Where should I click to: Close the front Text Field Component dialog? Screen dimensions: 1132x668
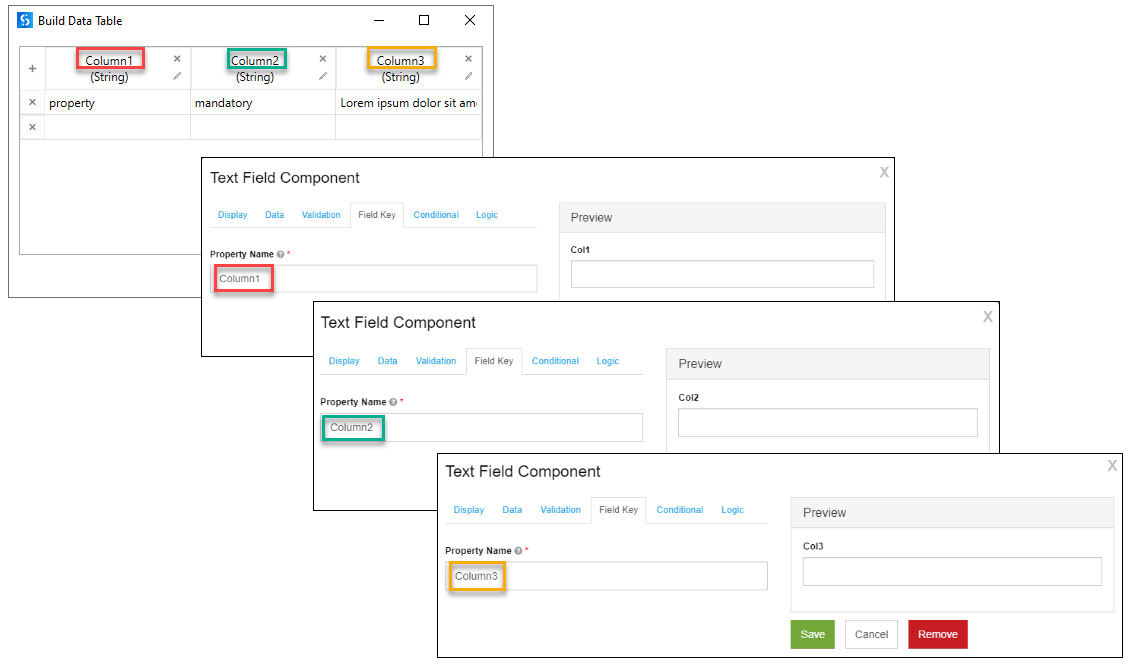[1112, 466]
